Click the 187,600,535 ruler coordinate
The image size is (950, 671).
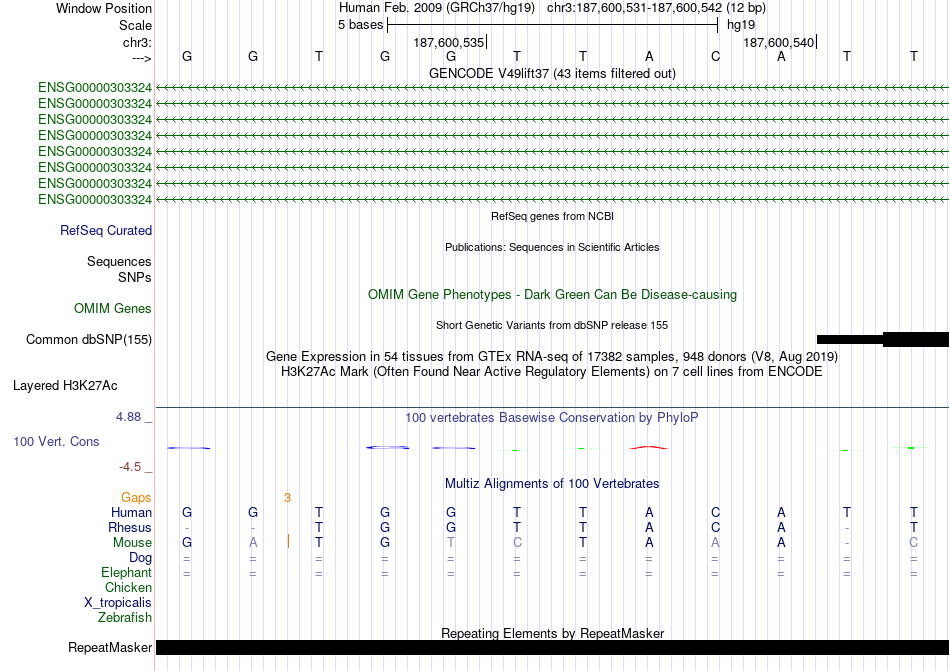[x=448, y=42]
